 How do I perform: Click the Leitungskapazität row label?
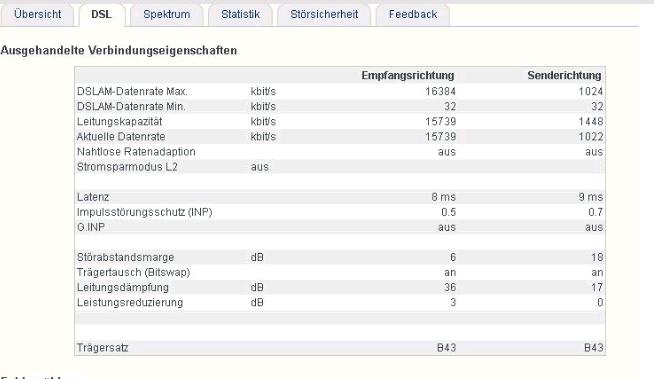(119, 122)
